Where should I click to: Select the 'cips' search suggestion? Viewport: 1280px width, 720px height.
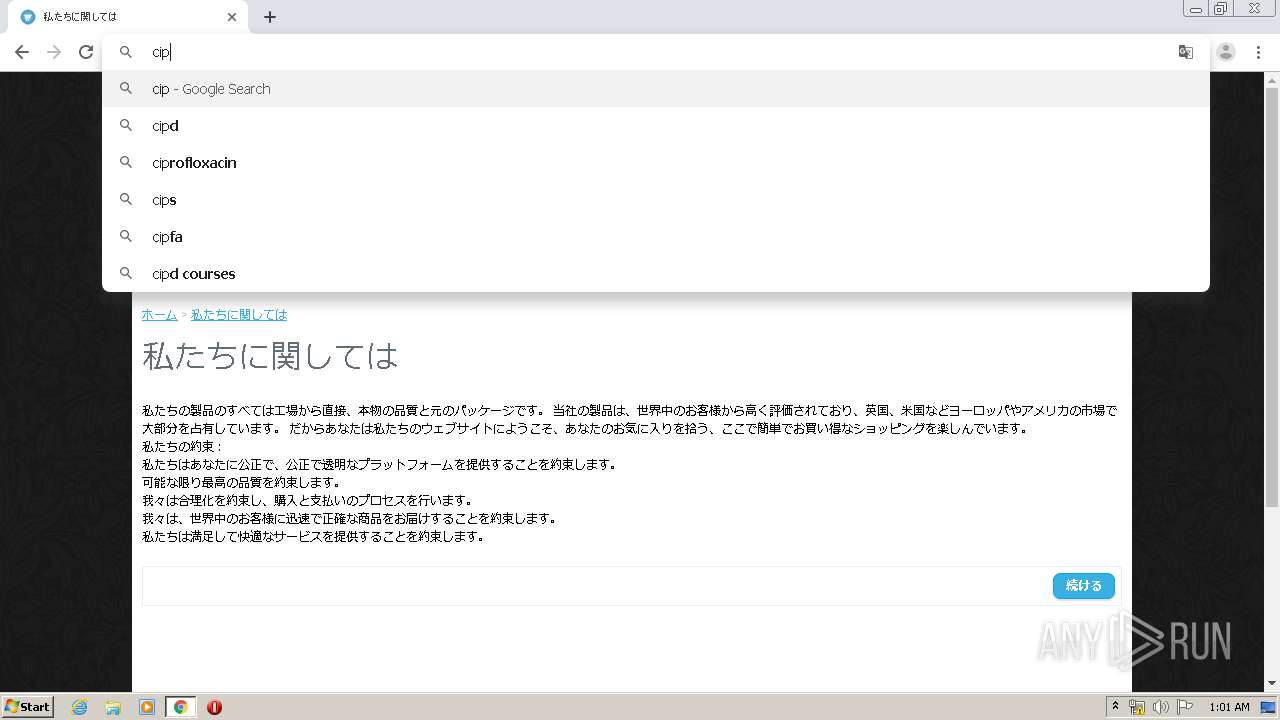coord(656,200)
